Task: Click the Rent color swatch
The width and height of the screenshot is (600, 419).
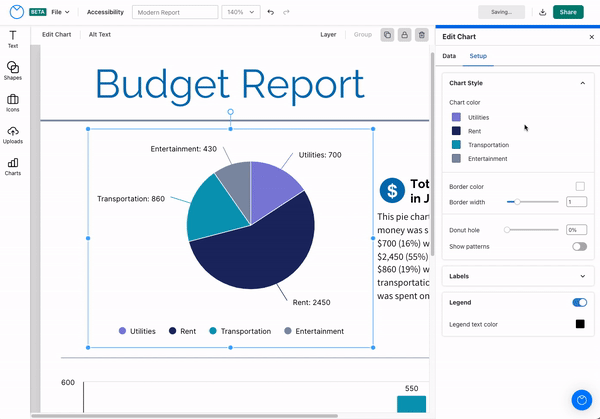Action: (x=456, y=131)
